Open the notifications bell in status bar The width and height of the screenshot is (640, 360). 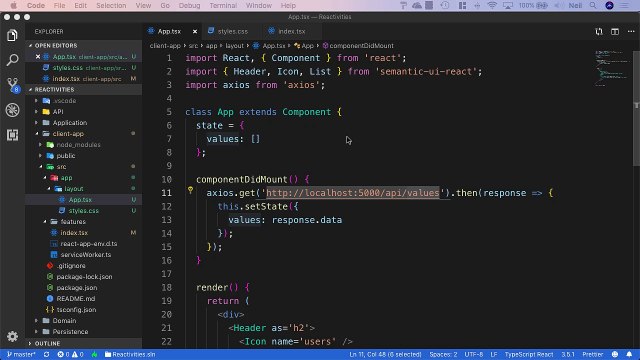pos(629,354)
